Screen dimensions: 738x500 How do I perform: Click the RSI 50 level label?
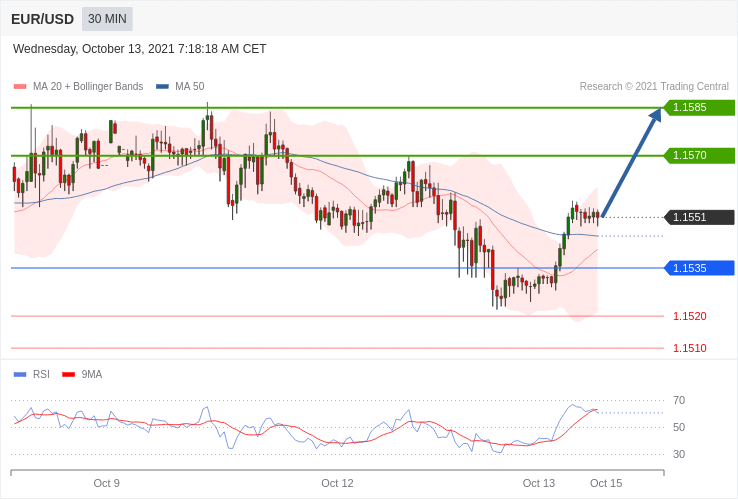click(679, 427)
